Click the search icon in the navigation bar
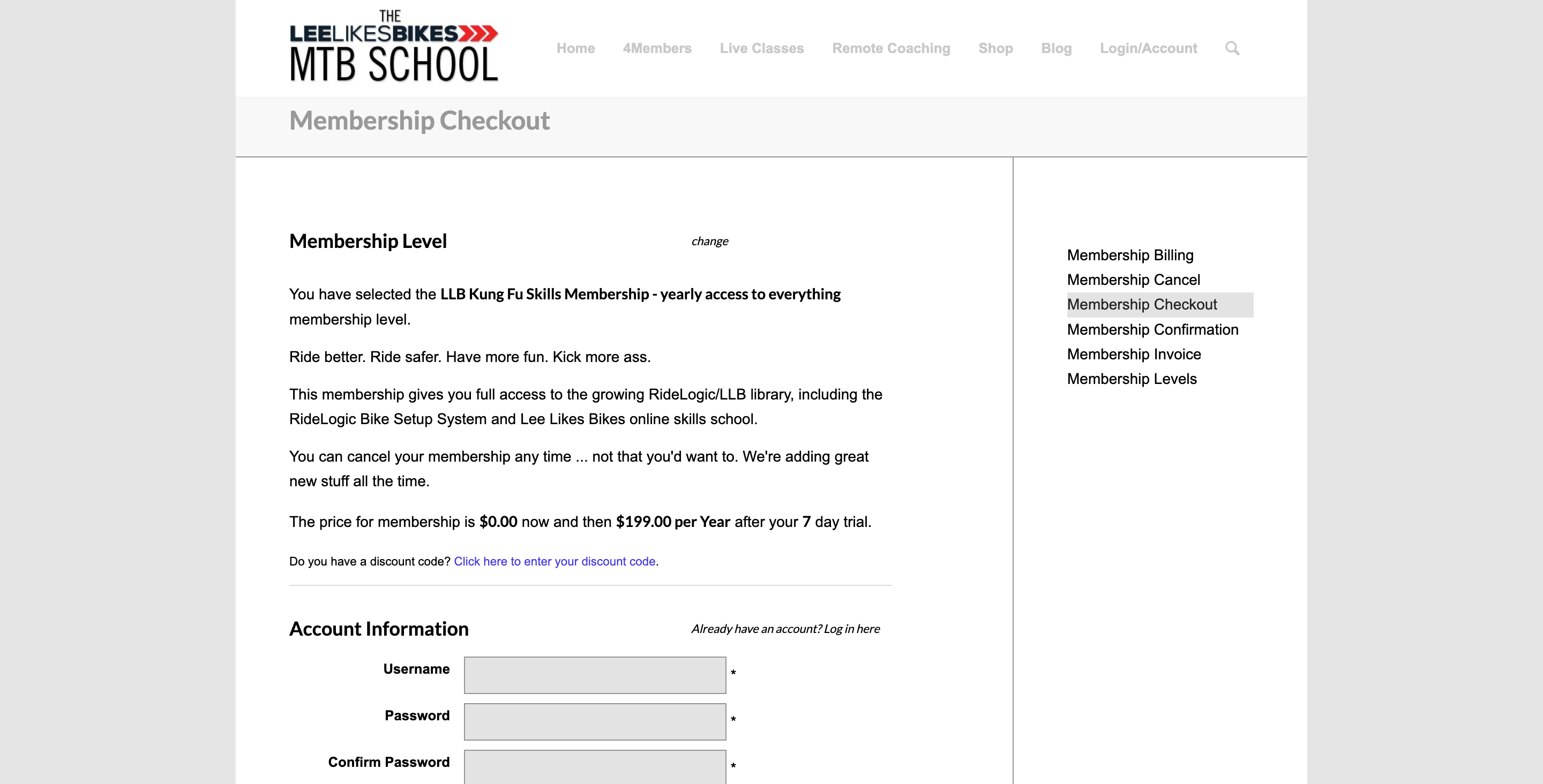 [x=1232, y=48]
